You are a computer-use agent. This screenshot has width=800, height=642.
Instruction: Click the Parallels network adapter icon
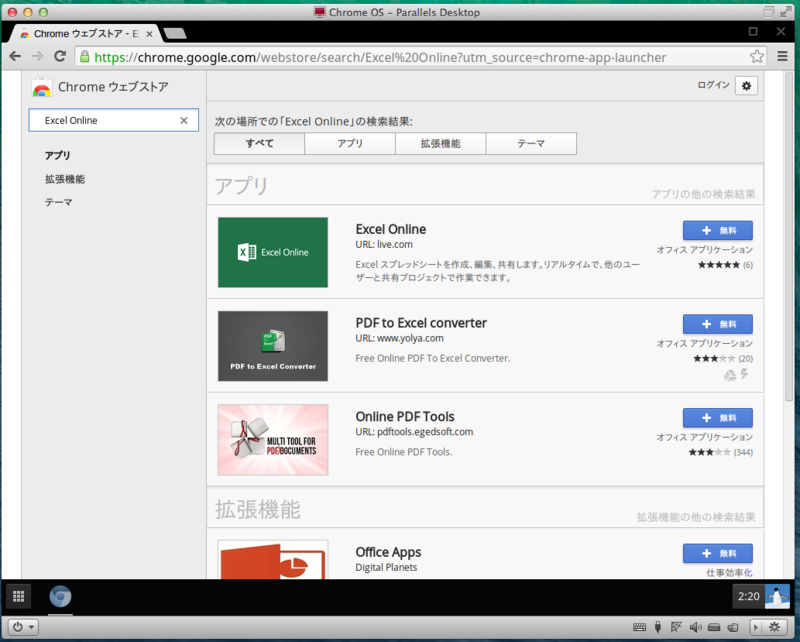click(733, 627)
